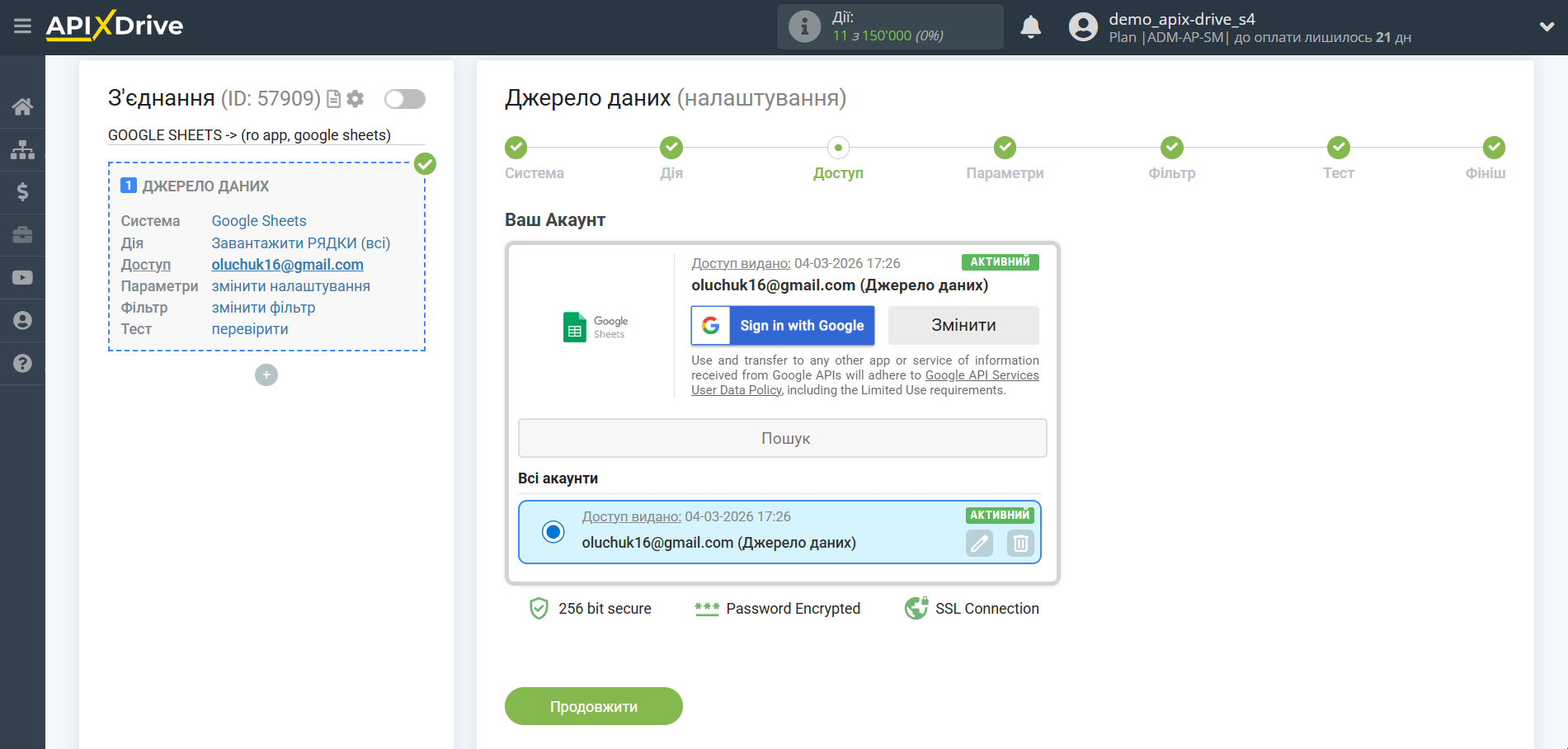1568x749 pixels.
Task: Open connection settings via the gear icon
Action: [355, 98]
